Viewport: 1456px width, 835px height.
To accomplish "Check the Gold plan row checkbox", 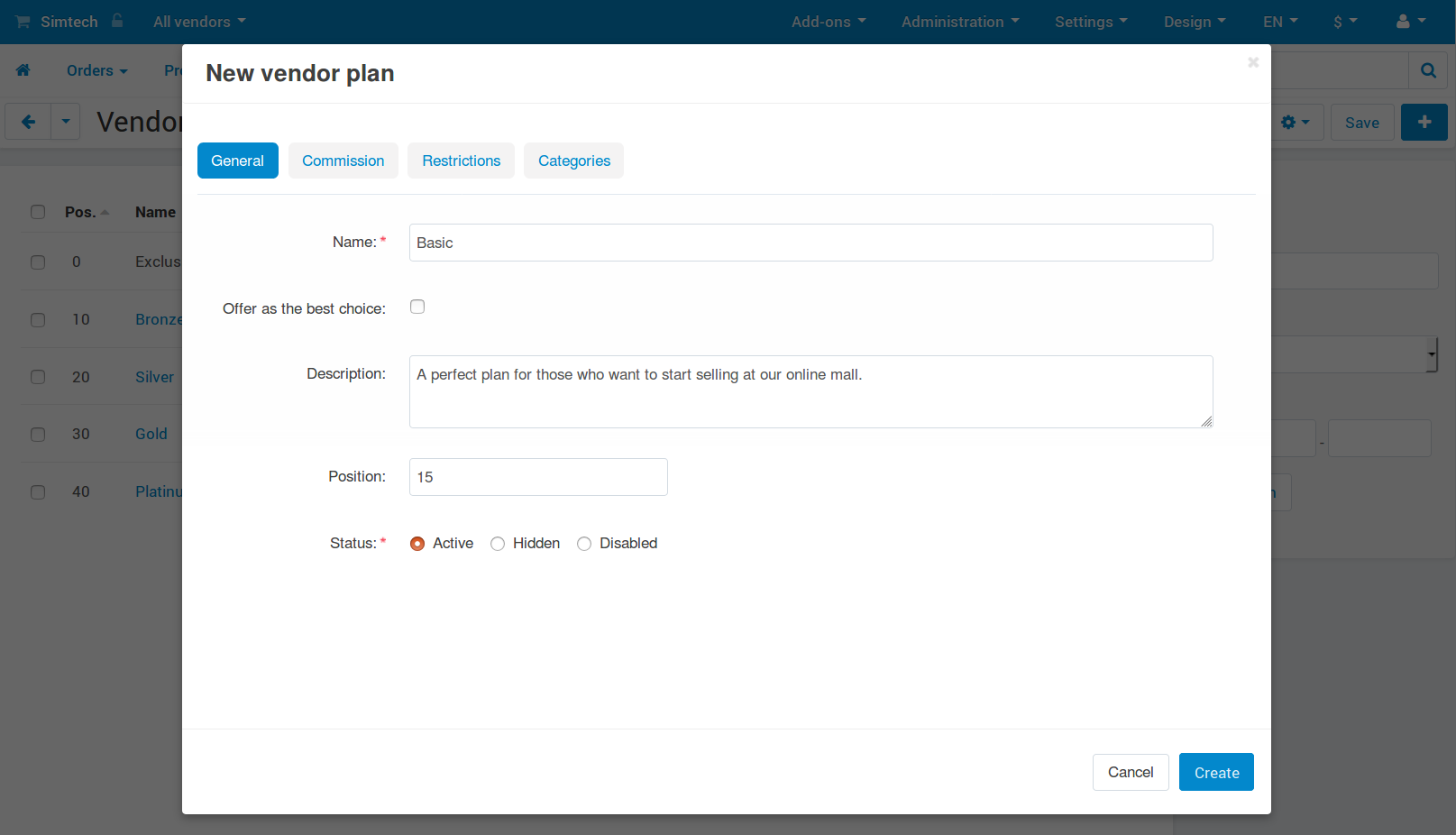I will pyautogui.click(x=38, y=435).
